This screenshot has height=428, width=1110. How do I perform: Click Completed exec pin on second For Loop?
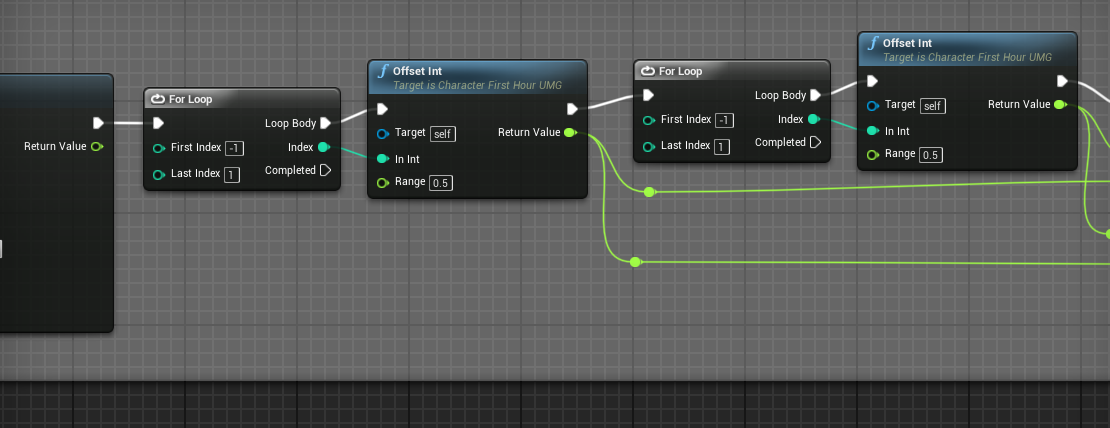tap(814, 143)
